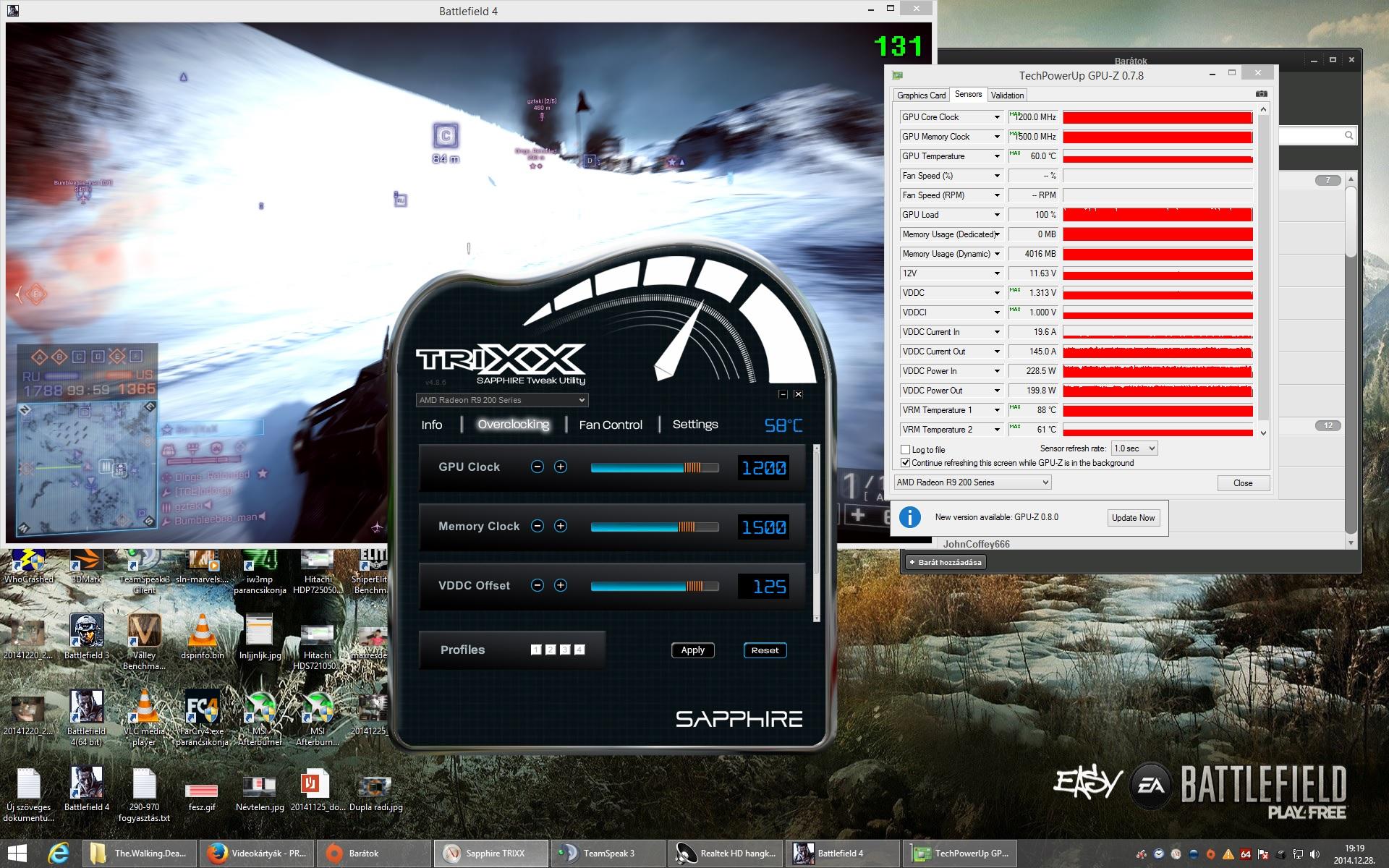Open GPU-Z card selector dropdown
The height and width of the screenshot is (868, 1389).
pyautogui.click(x=973, y=482)
